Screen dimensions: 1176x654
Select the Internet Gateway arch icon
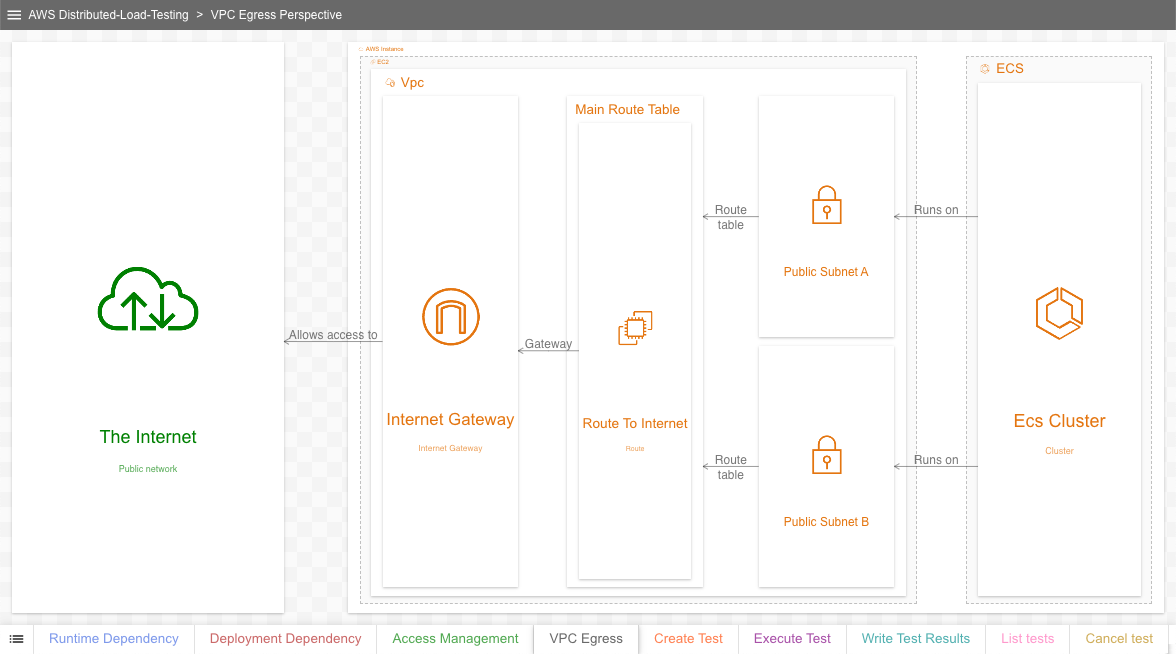[x=450, y=316]
